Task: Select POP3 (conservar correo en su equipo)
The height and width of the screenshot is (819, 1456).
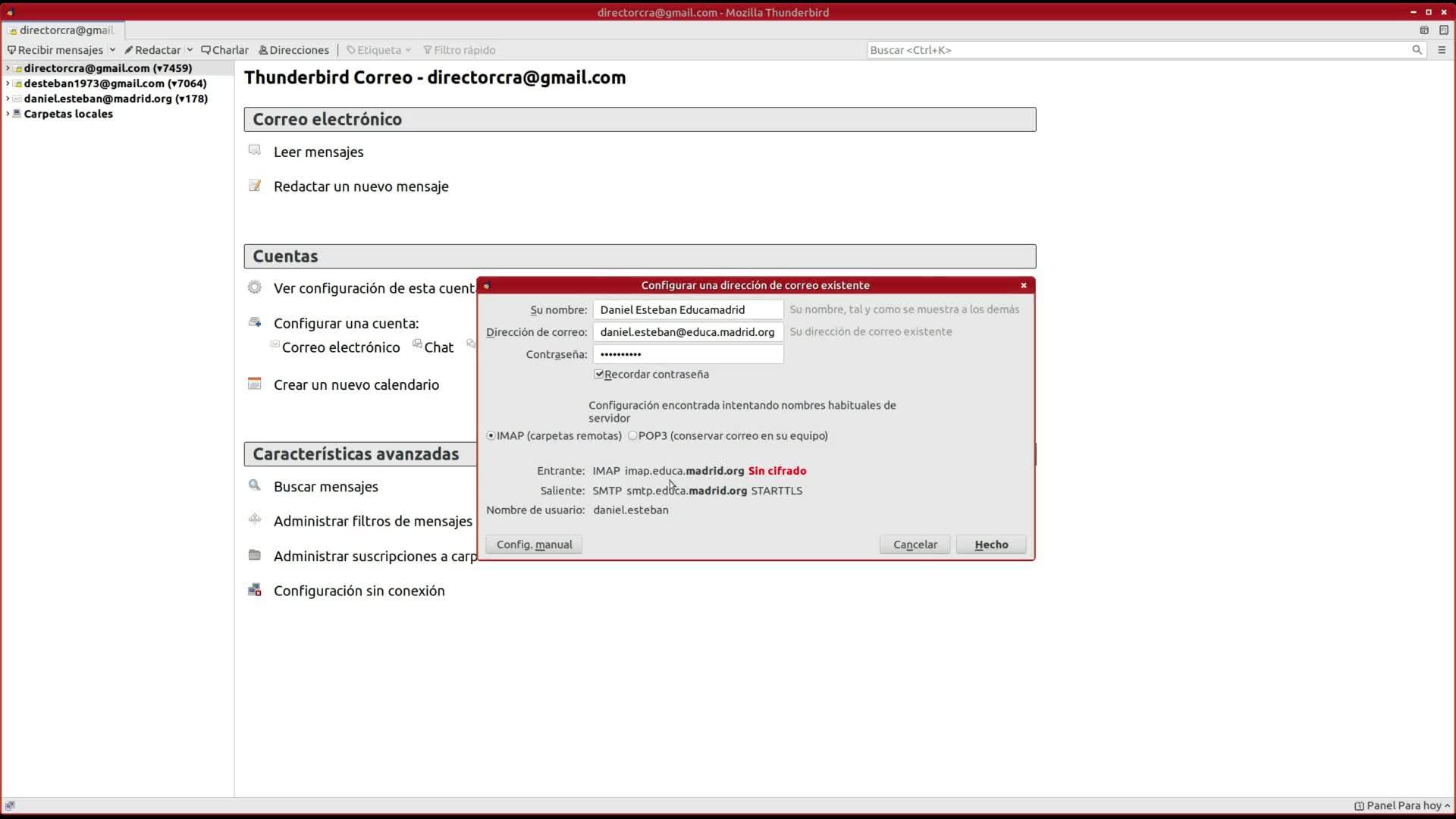Action: (x=632, y=435)
